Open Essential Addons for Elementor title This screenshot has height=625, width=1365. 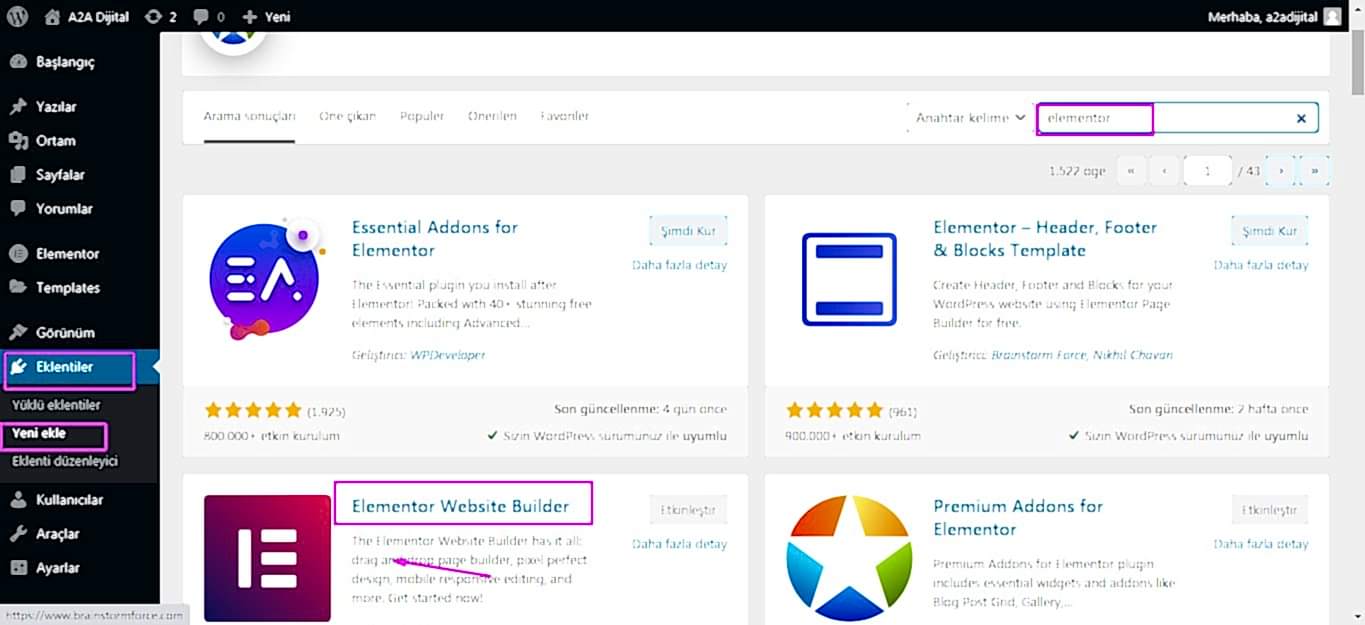pyautogui.click(x=435, y=239)
